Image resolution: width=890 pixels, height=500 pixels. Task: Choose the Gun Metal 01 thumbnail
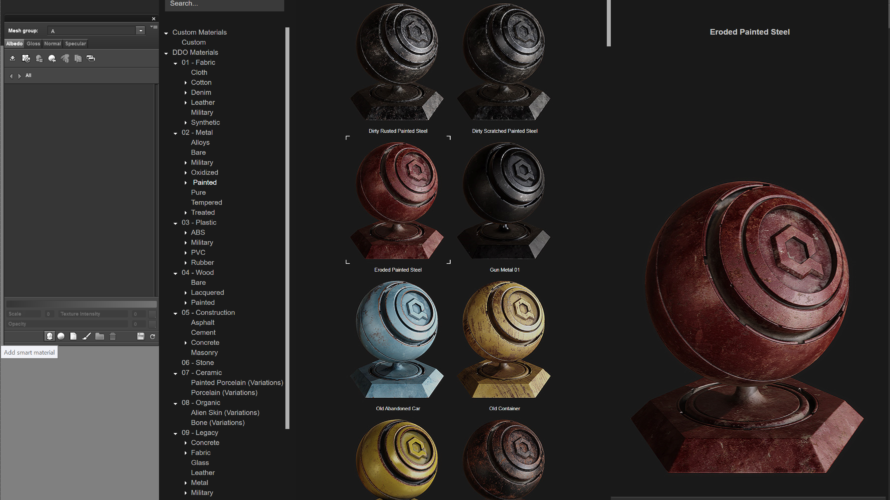pos(504,200)
